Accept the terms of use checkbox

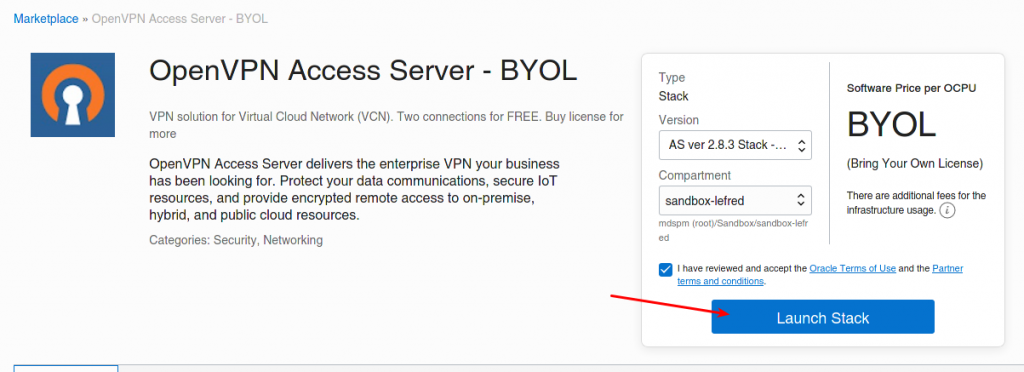coord(665,270)
